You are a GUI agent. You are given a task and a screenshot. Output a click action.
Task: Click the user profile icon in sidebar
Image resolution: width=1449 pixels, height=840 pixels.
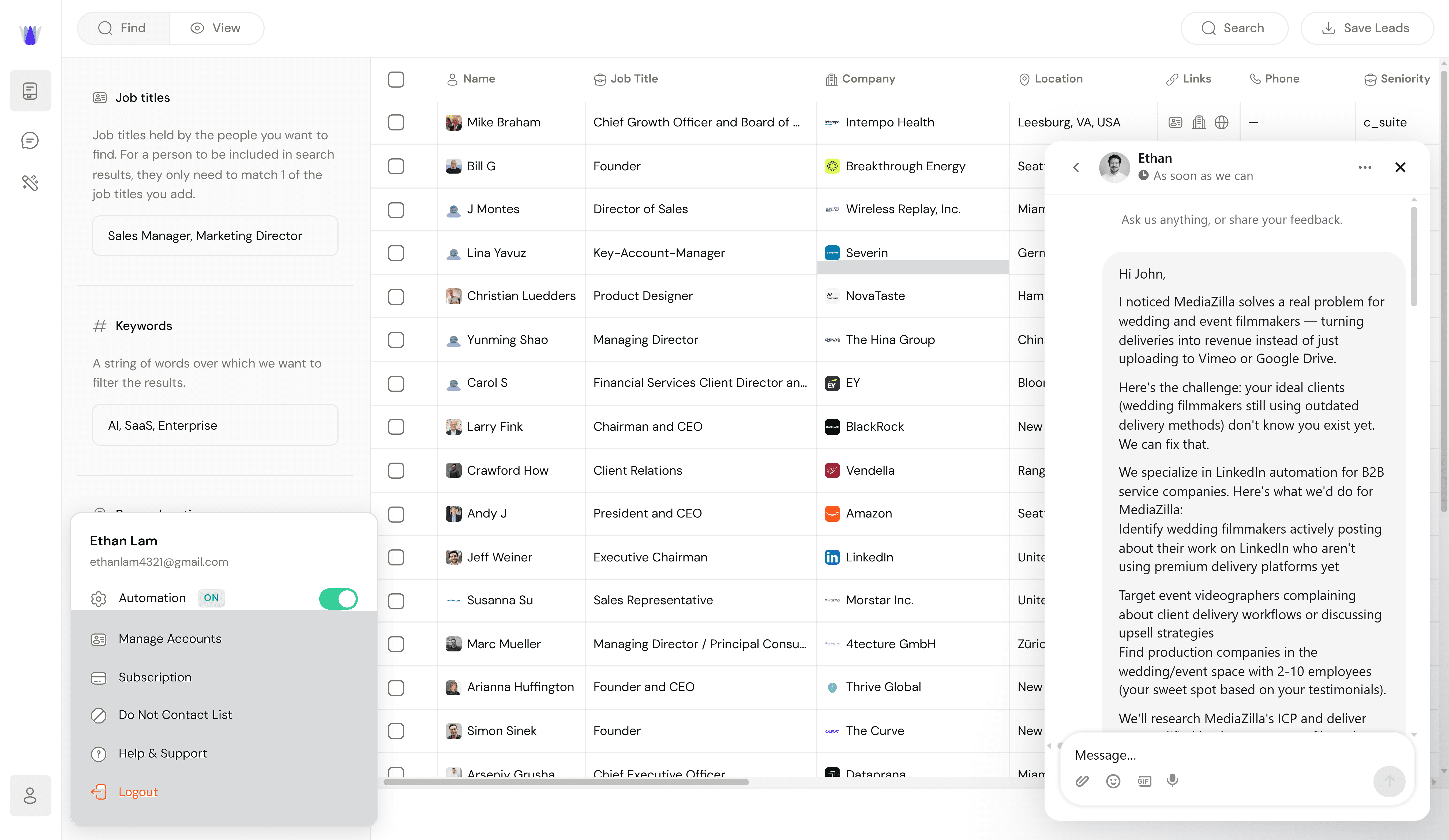tap(30, 796)
